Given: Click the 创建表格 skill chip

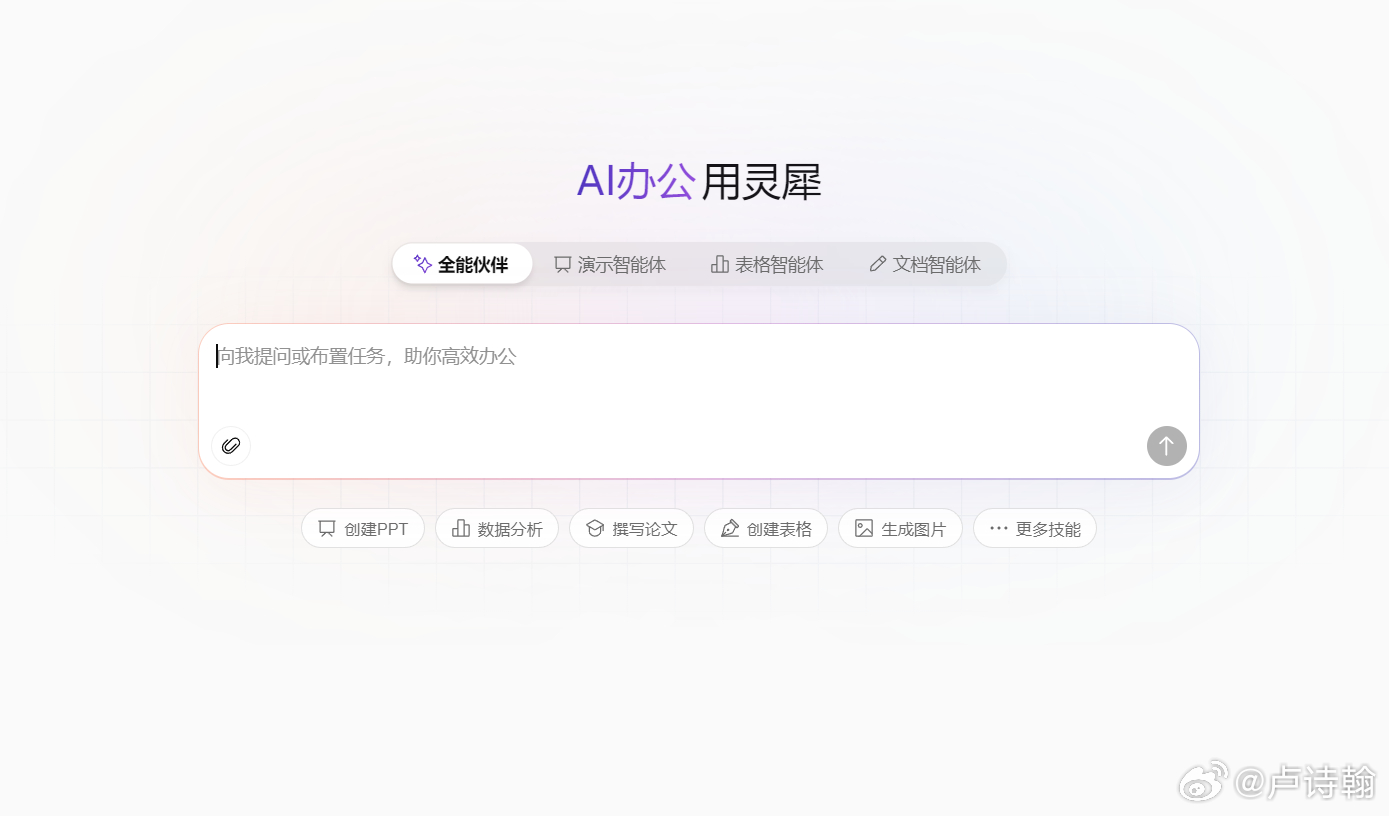Looking at the screenshot, I should [x=766, y=529].
